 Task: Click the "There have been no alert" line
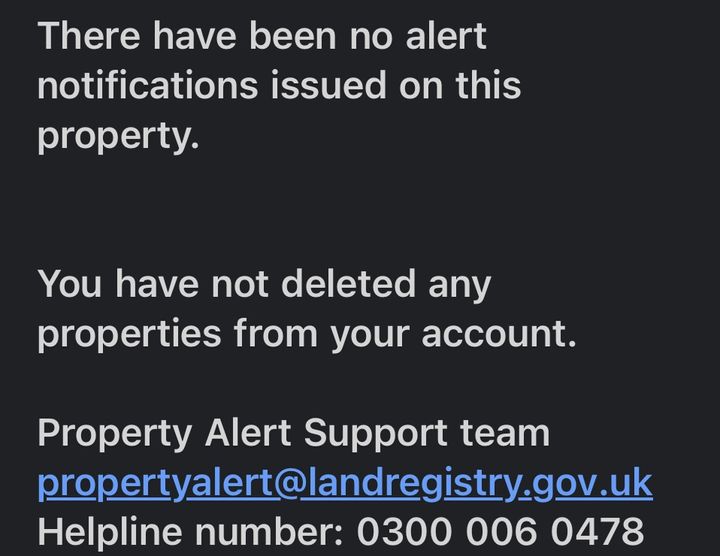click(262, 36)
